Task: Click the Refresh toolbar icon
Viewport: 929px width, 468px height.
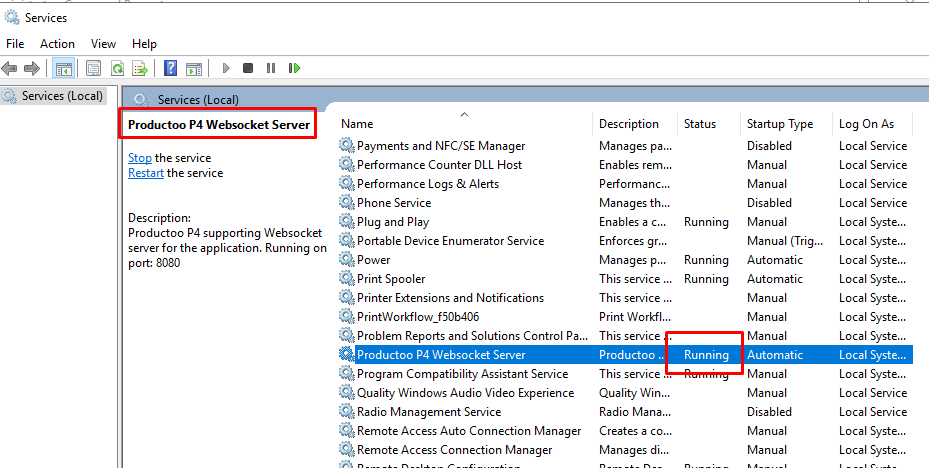Action: pos(117,68)
